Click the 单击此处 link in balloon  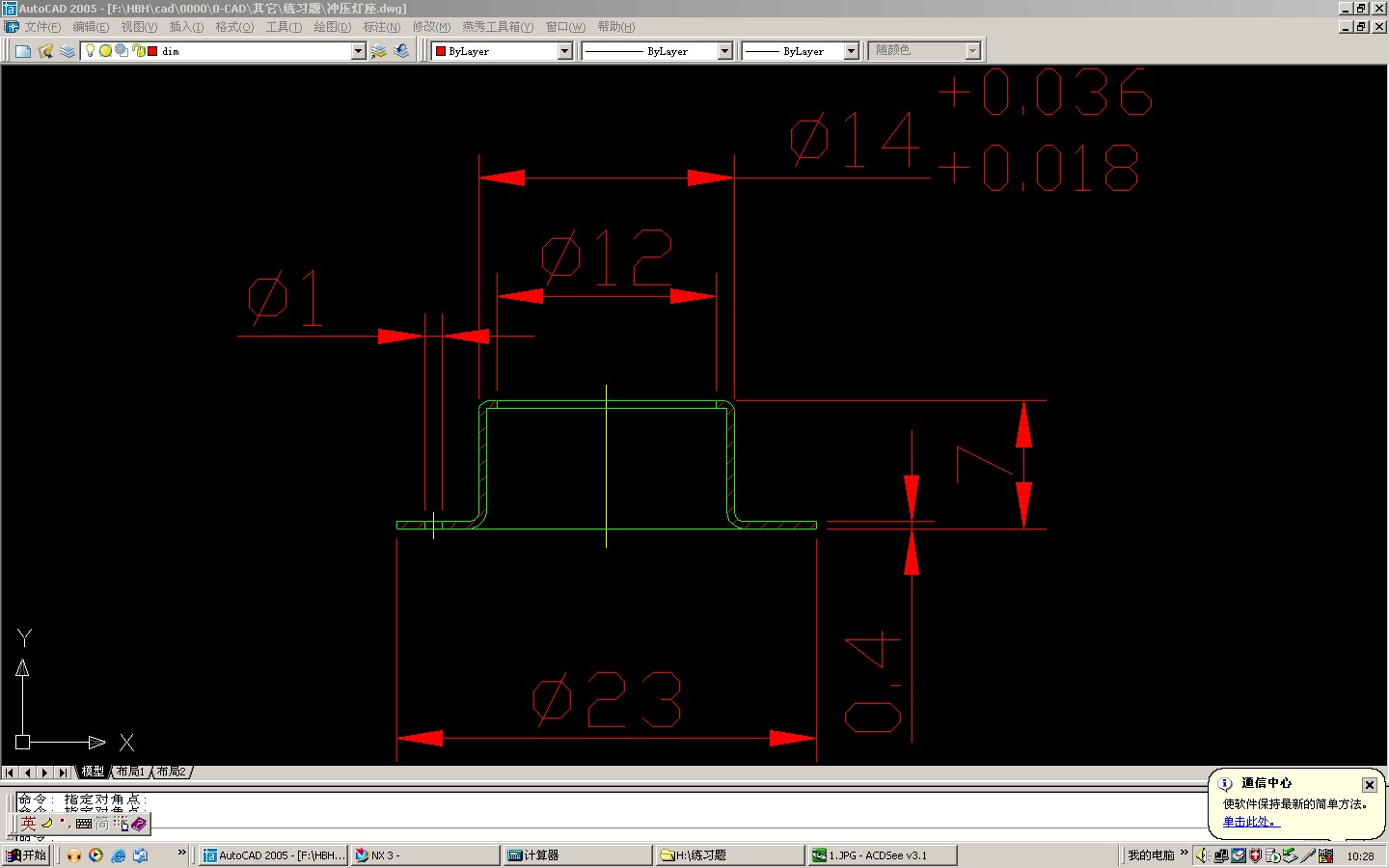[1250, 822]
